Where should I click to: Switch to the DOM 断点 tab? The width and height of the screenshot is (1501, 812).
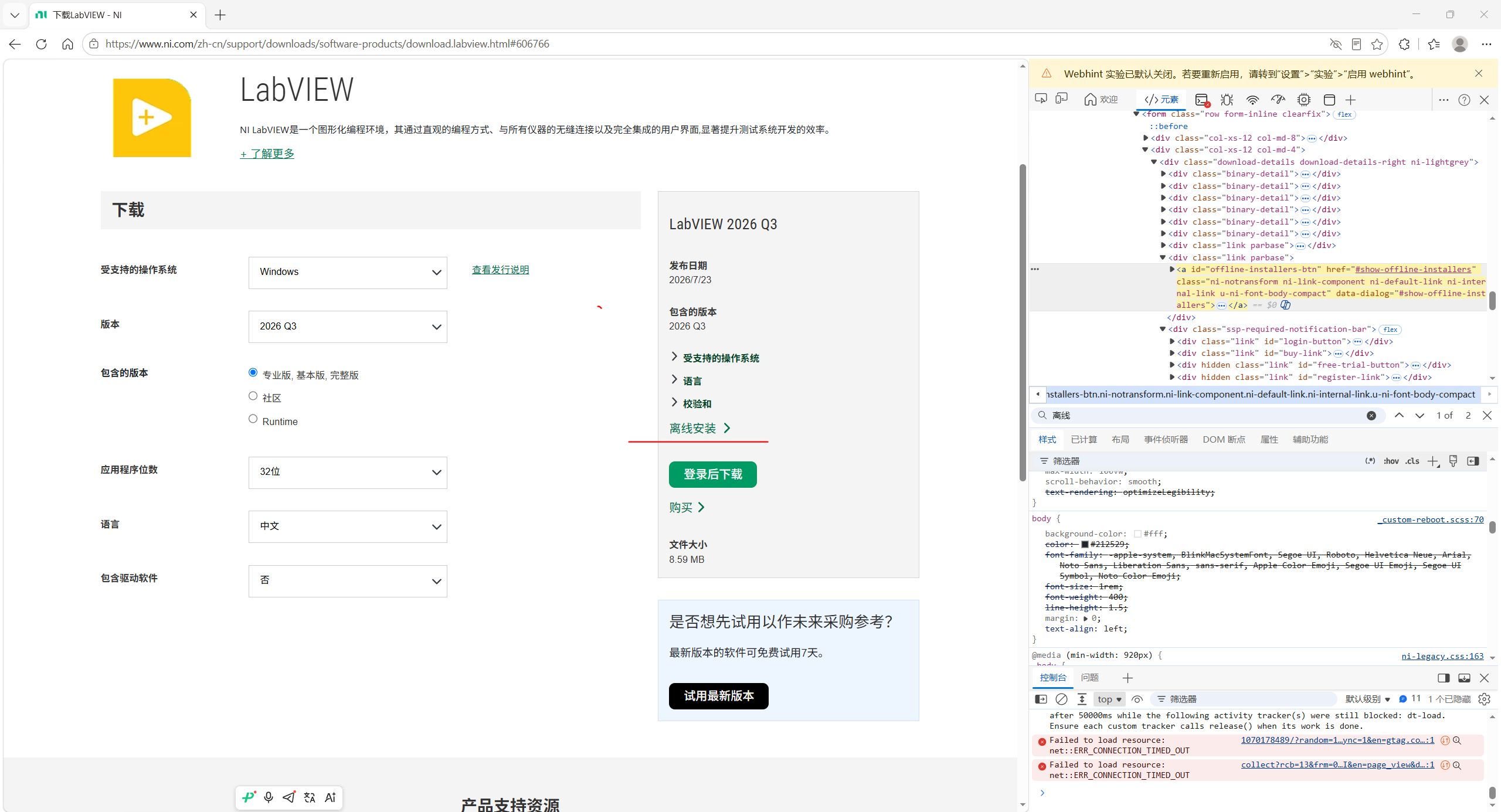coord(1224,439)
